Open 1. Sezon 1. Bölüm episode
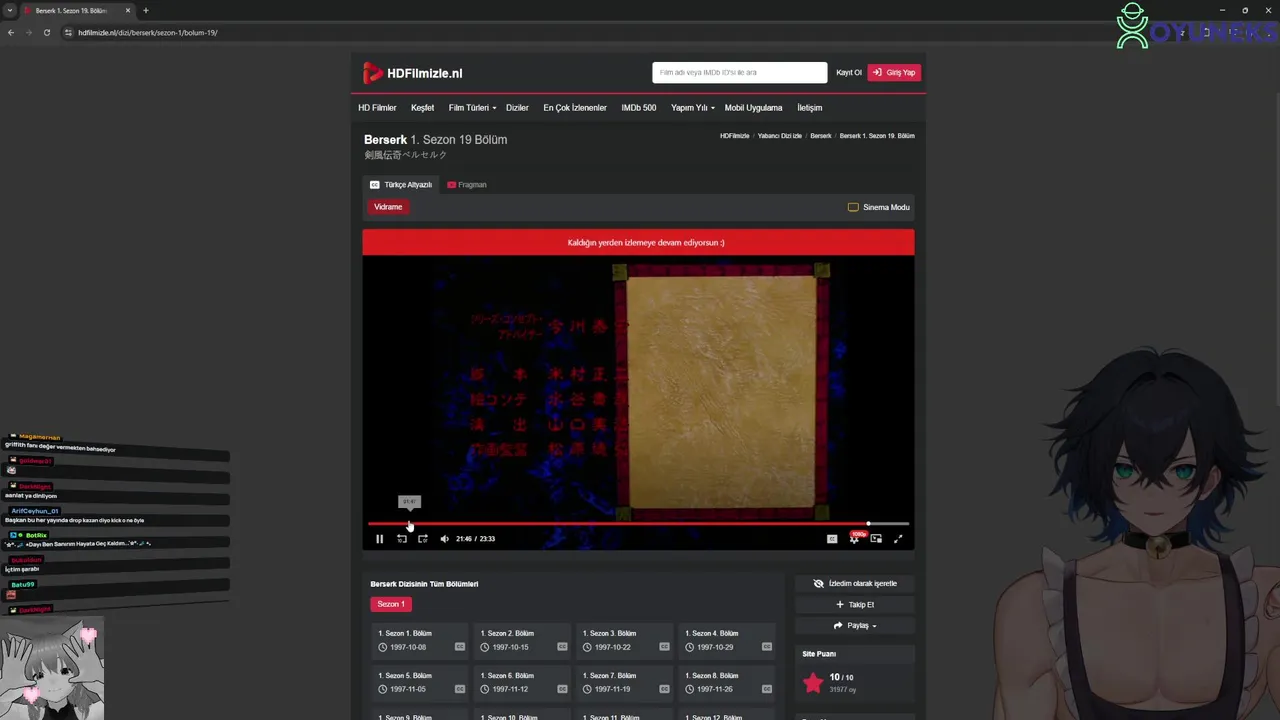Image resolution: width=1280 pixels, height=720 pixels. click(421, 640)
